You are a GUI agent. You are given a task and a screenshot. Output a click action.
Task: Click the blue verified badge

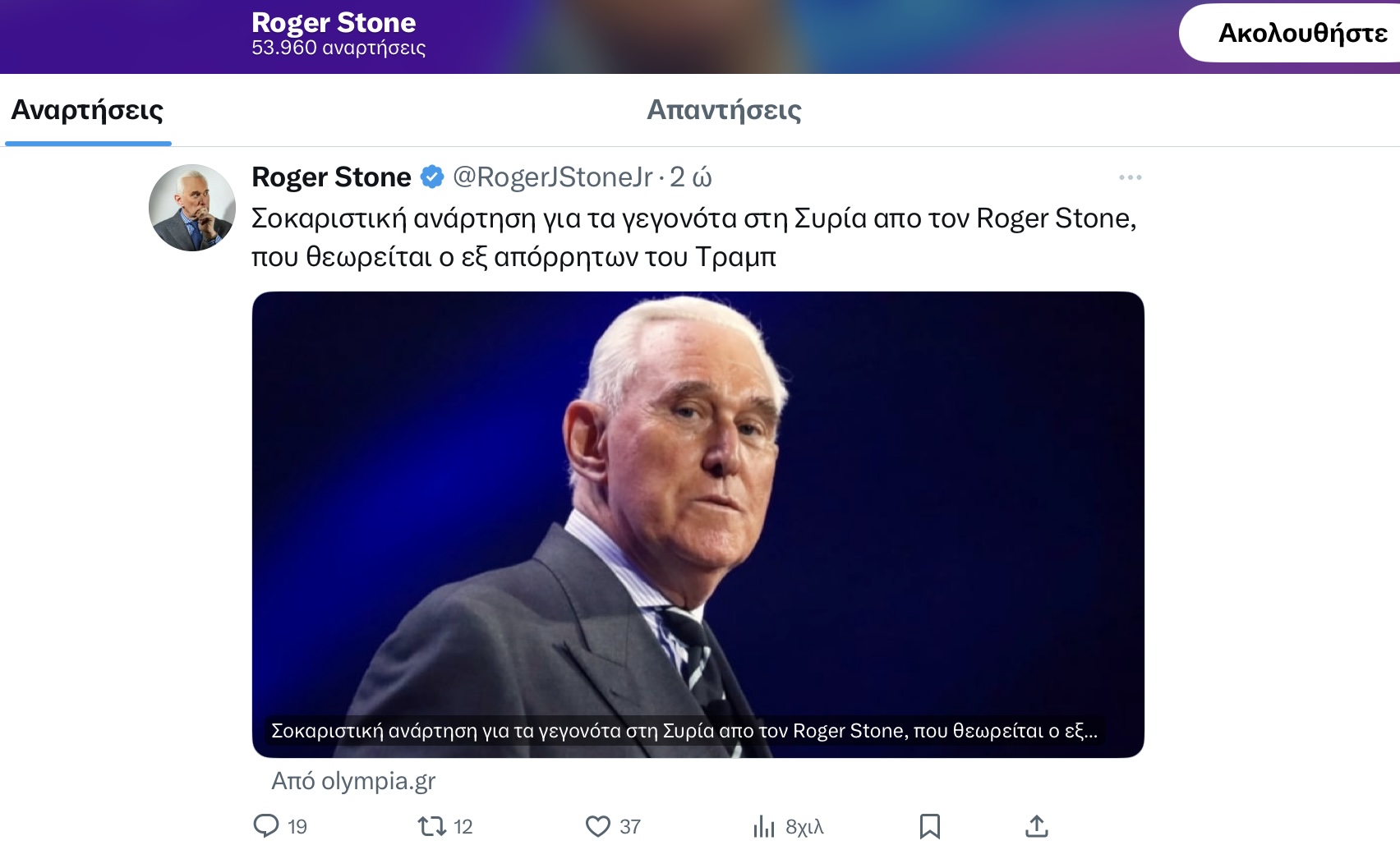click(432, 177)
